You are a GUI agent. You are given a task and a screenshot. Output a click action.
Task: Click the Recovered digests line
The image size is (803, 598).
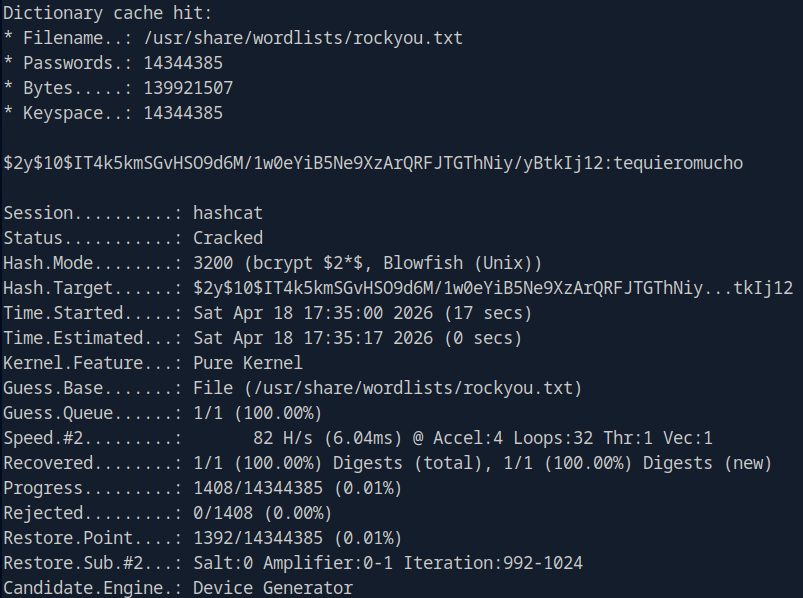[x=482, y=463]
